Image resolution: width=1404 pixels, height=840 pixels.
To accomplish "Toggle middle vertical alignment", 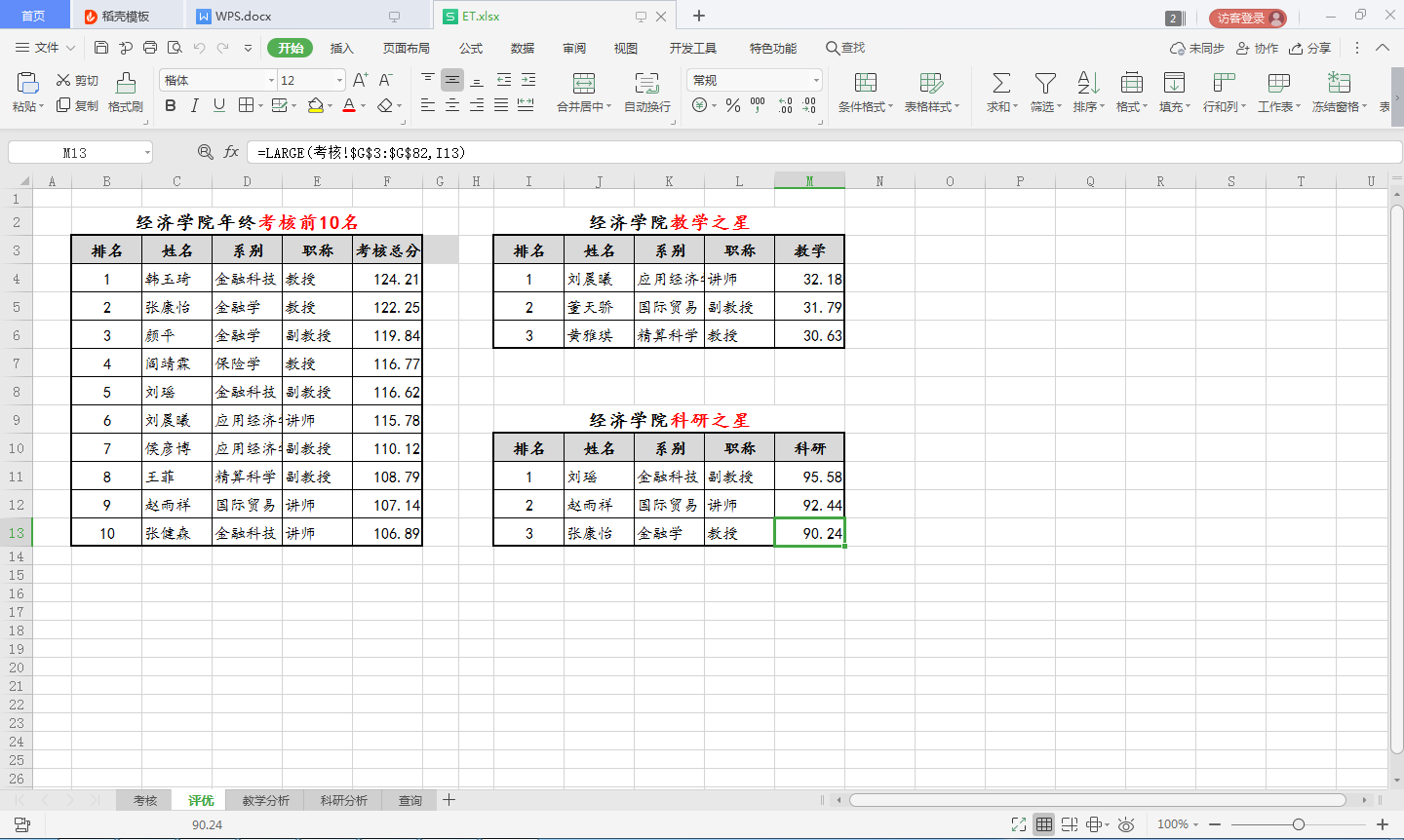I will click(451, 80).
